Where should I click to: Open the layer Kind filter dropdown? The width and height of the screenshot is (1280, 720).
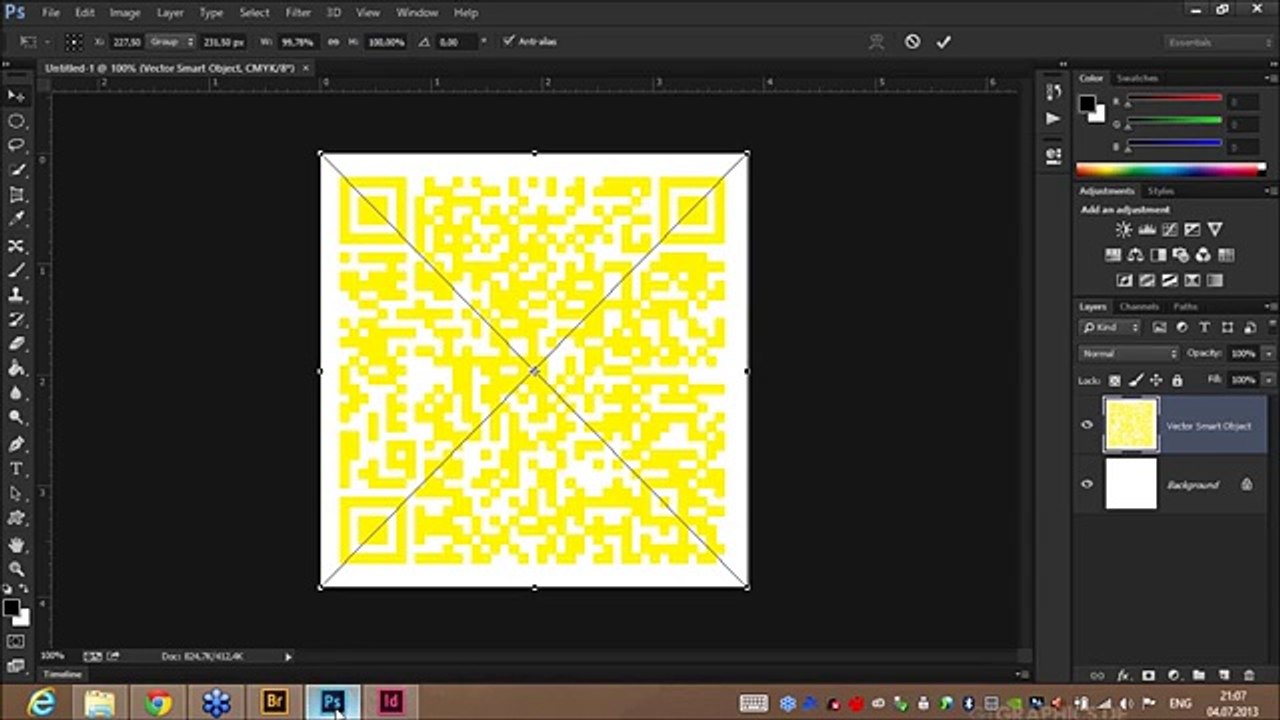(1110, 327)
